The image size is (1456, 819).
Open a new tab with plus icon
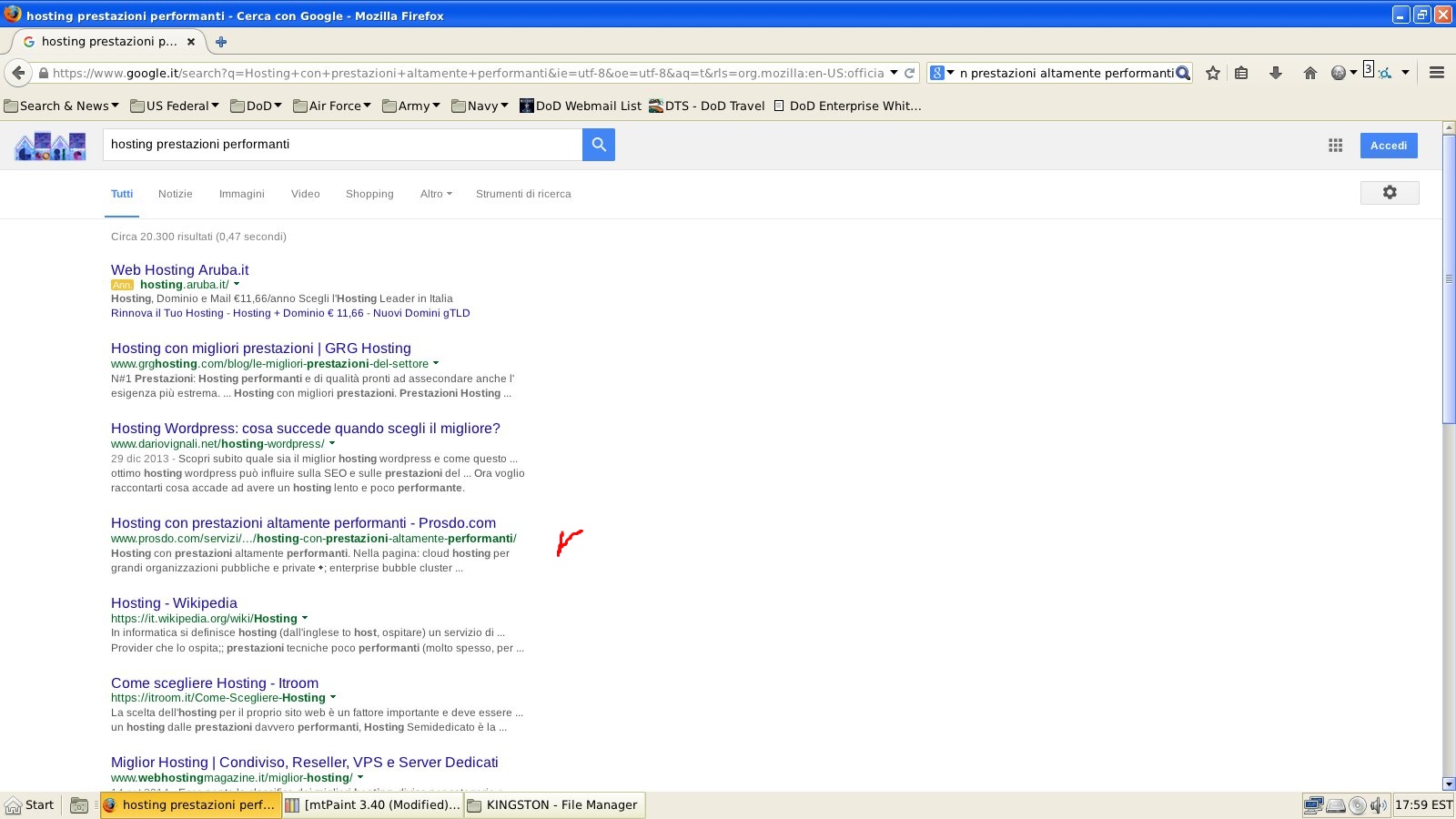(220, 42)
